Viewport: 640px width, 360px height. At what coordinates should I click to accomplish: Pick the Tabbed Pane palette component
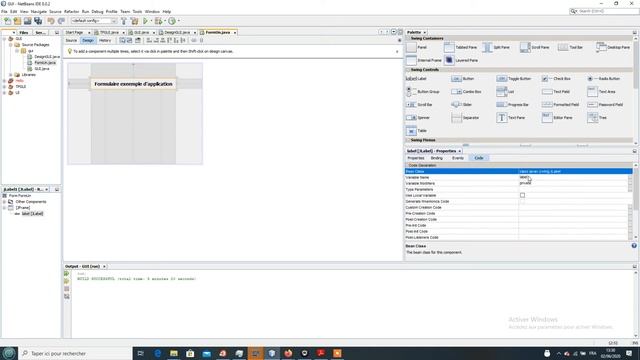(460, 47)
